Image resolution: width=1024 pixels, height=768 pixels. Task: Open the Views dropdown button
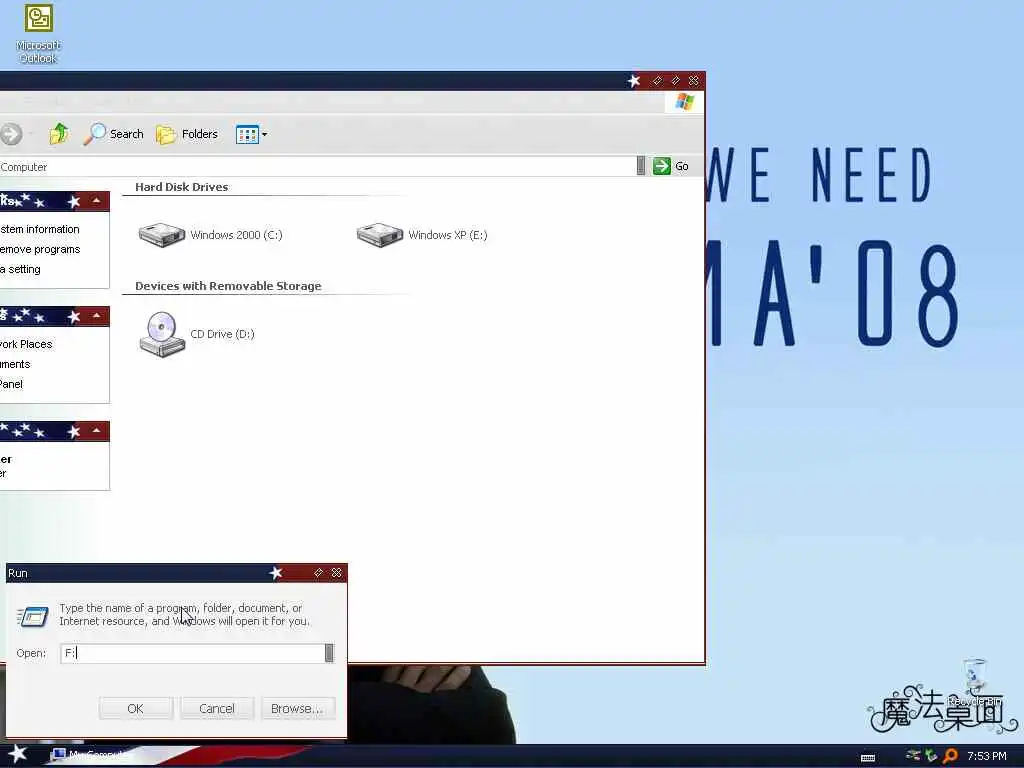pos(251,135)
